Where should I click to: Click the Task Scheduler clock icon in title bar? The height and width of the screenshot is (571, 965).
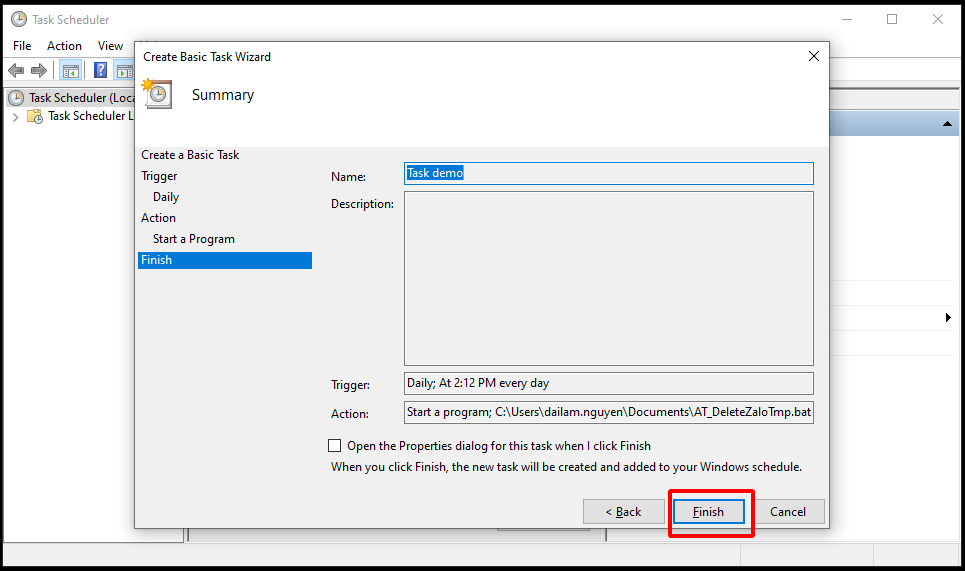pos(18,19)
